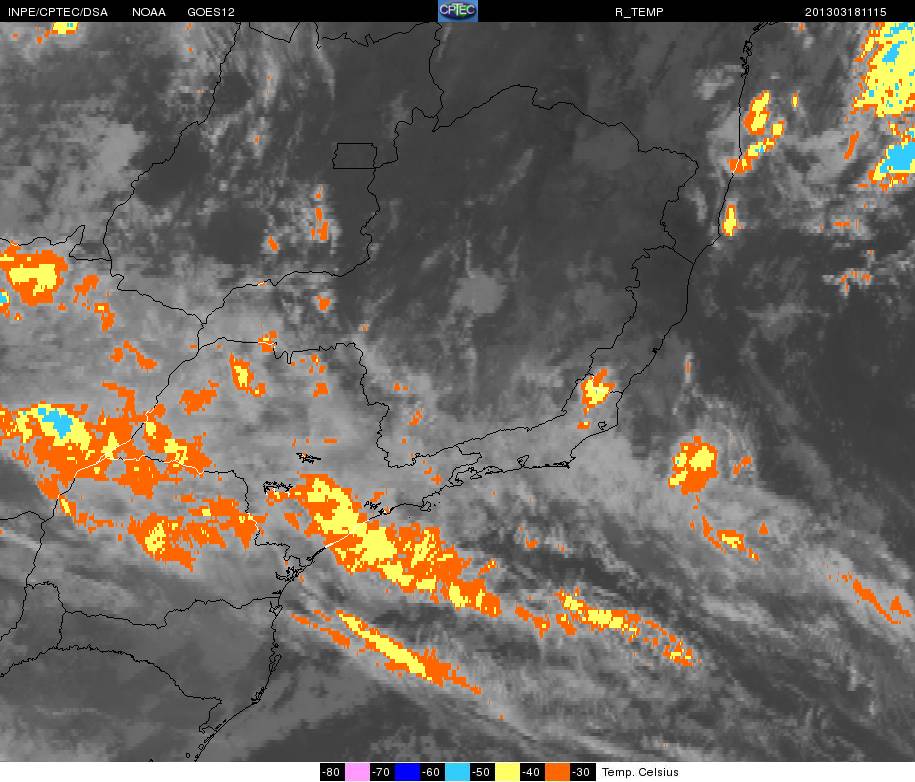Select the INPE/CPTEC/DSA header text
Screen dimensions: 915x782
[58, 12]
